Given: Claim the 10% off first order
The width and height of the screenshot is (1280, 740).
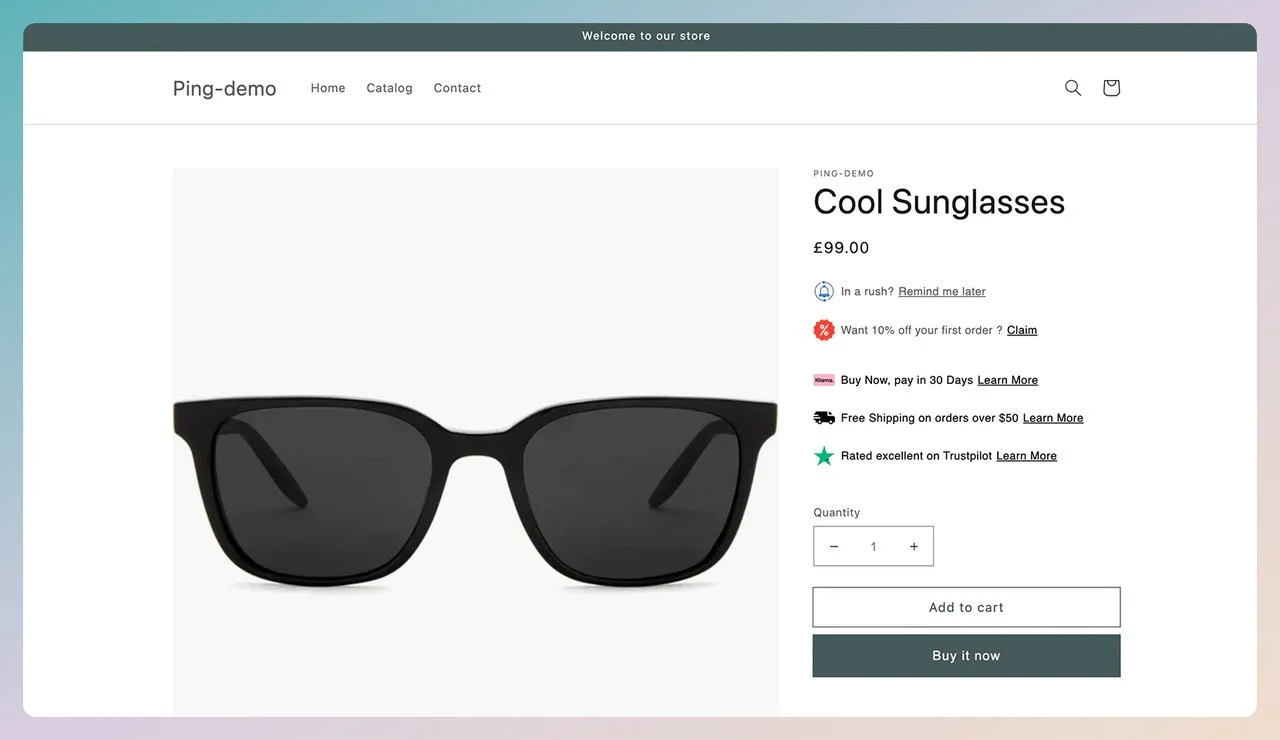Looking at the screenshot, I should 1022,330.
